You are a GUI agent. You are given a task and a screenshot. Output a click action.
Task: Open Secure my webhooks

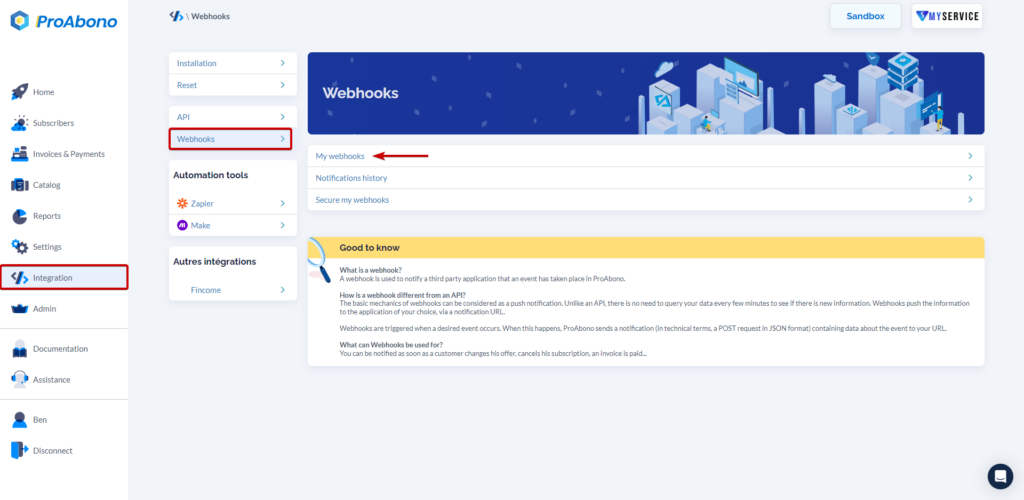point(646,200)
